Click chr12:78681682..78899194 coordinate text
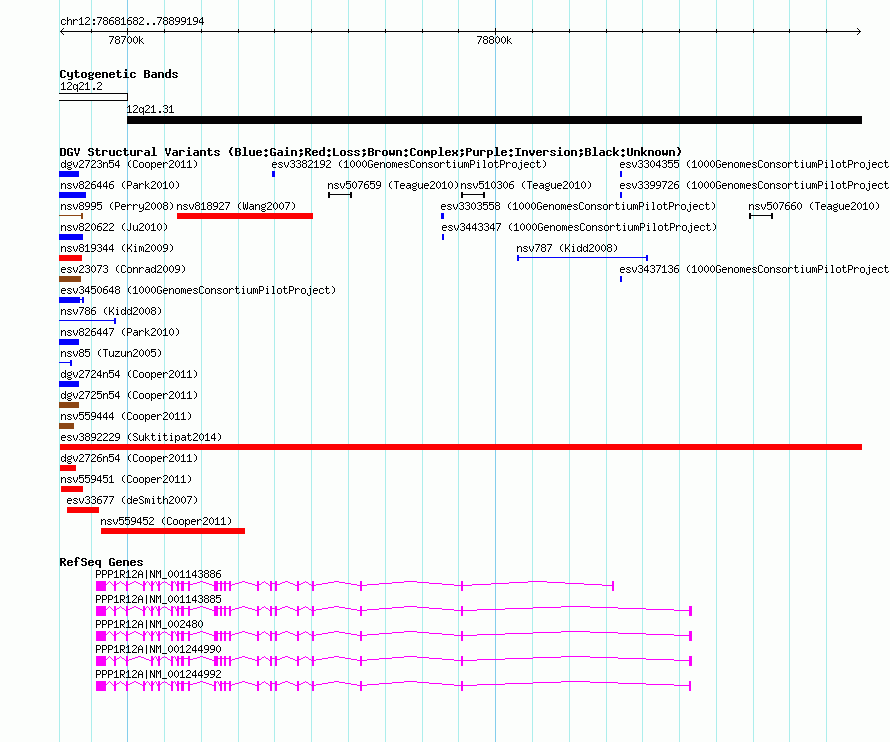890x742 pixels. [132, 22]
